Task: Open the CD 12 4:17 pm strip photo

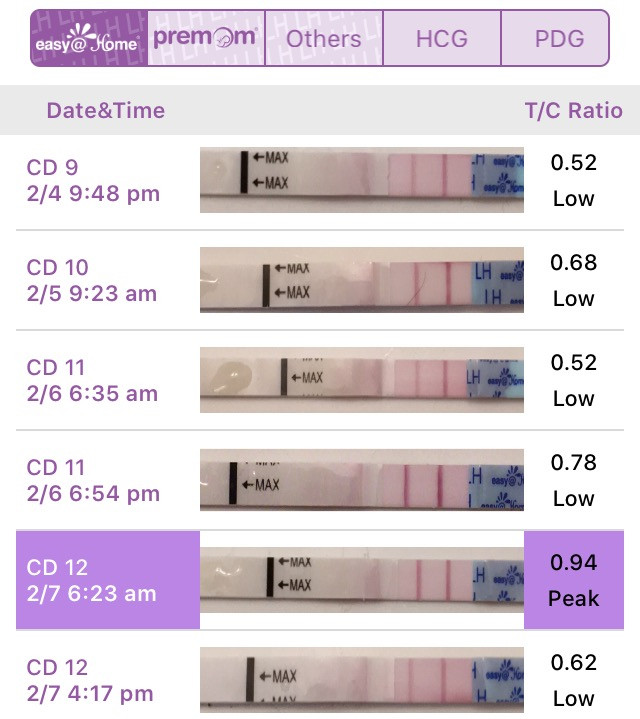Action: 362,680
